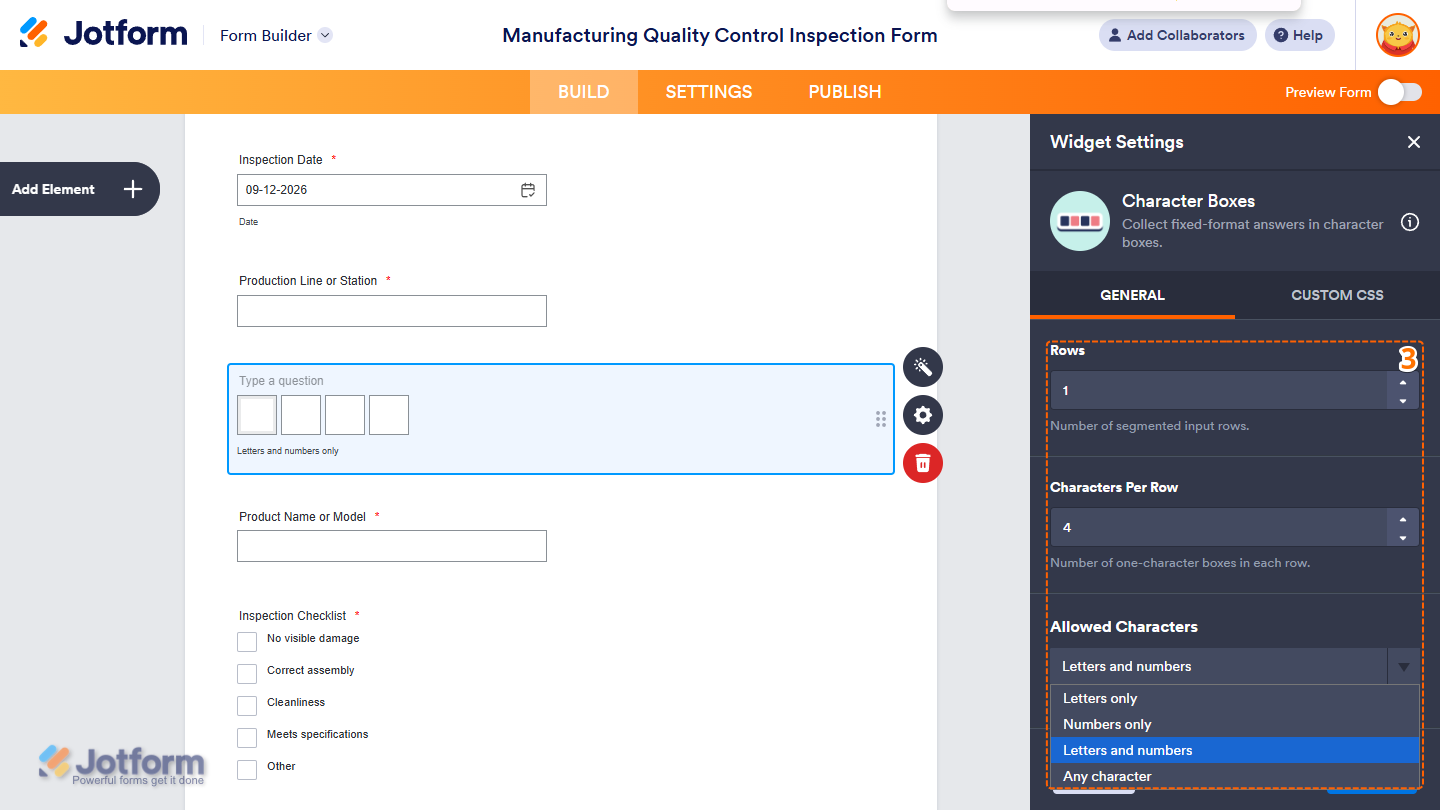Click the plus icon in Add Element
This screenshot has width=1440, height=810.
pos(133,189)
